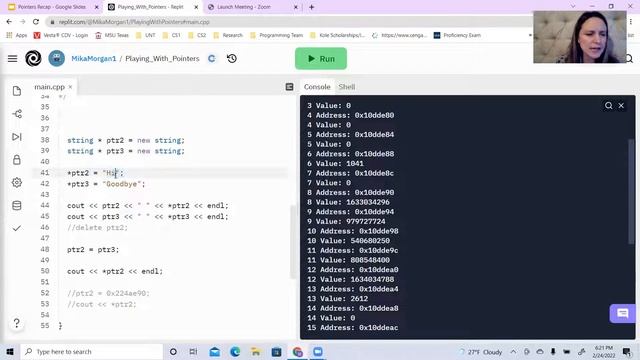The image size is (640, 360).
Task: Open Task View on taskbar
Action: tap(193, 352)
